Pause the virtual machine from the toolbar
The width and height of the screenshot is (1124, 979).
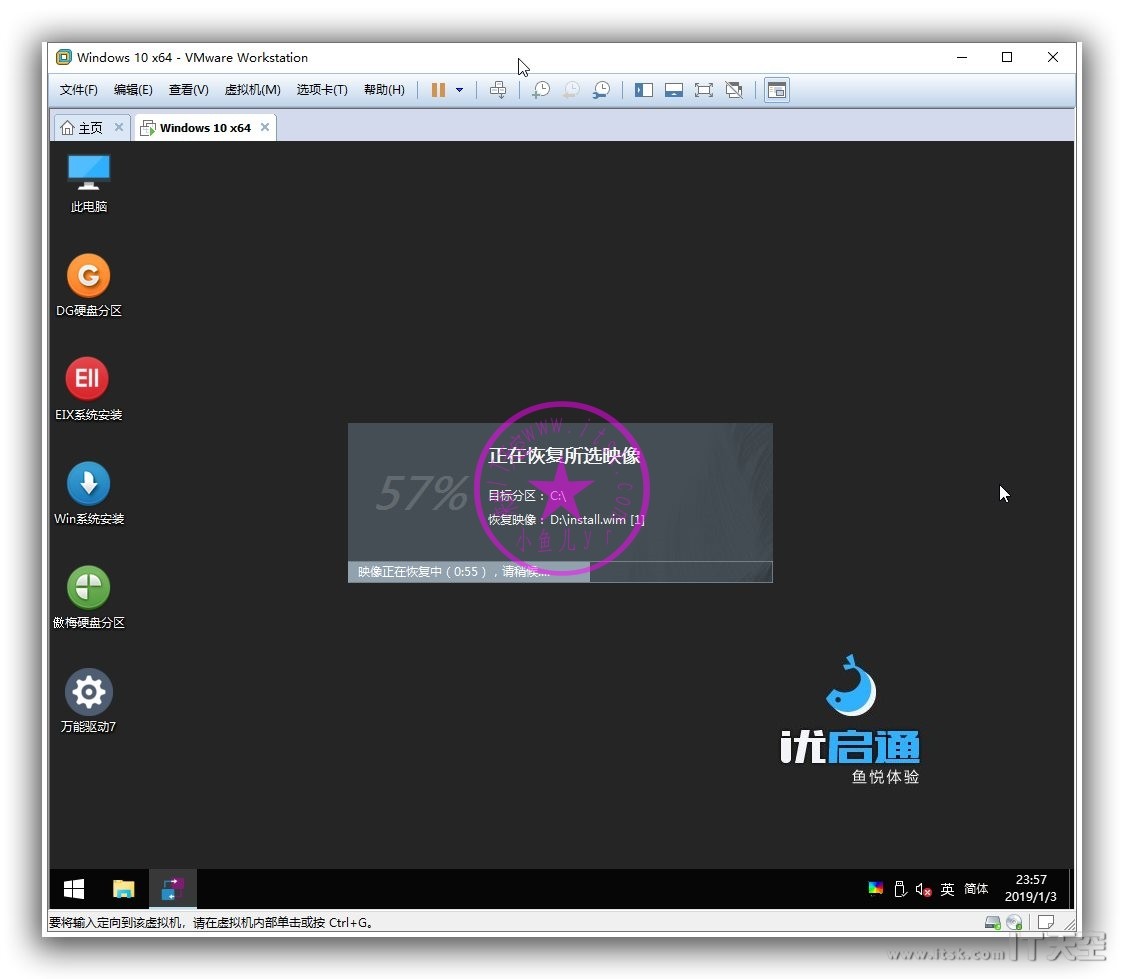(x=438, y=90)
